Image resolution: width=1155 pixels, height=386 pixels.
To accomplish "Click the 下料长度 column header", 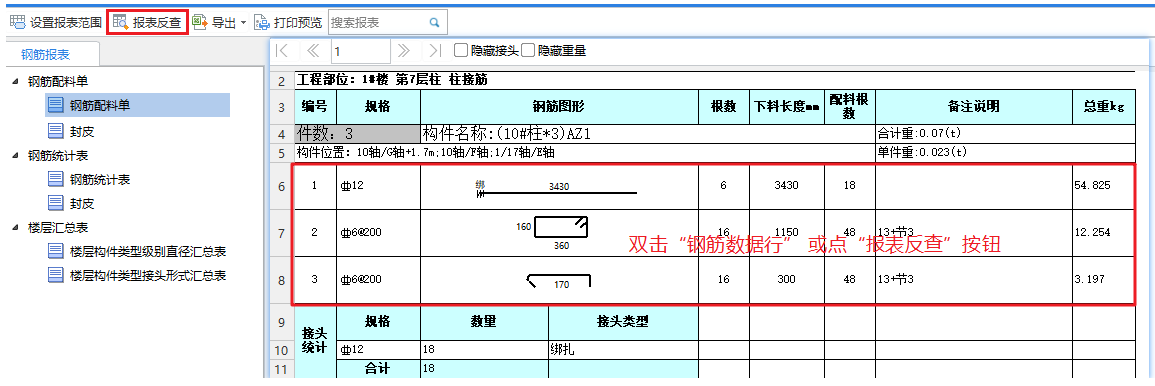I will (x=787, y=107).
